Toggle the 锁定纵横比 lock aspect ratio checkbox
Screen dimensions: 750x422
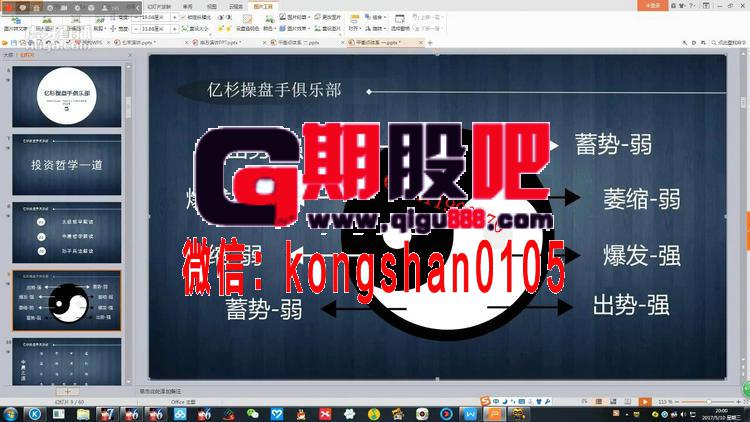[196, 17]
